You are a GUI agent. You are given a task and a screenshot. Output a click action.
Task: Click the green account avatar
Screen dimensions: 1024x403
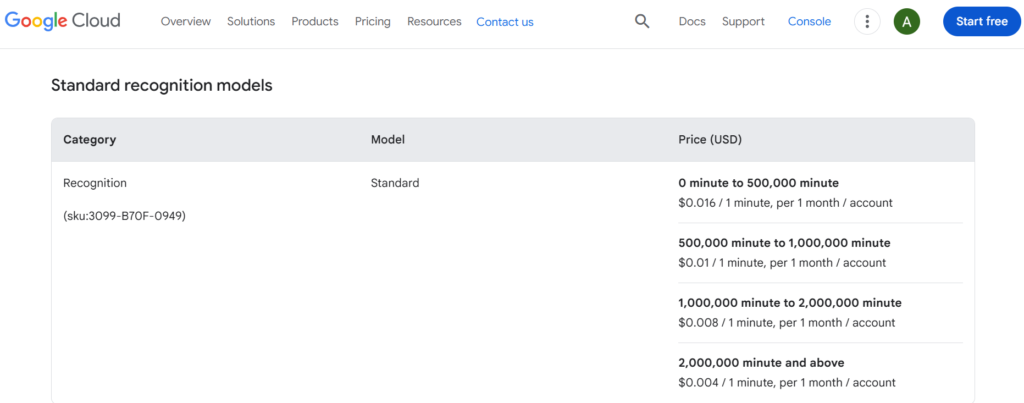(907, 21)
